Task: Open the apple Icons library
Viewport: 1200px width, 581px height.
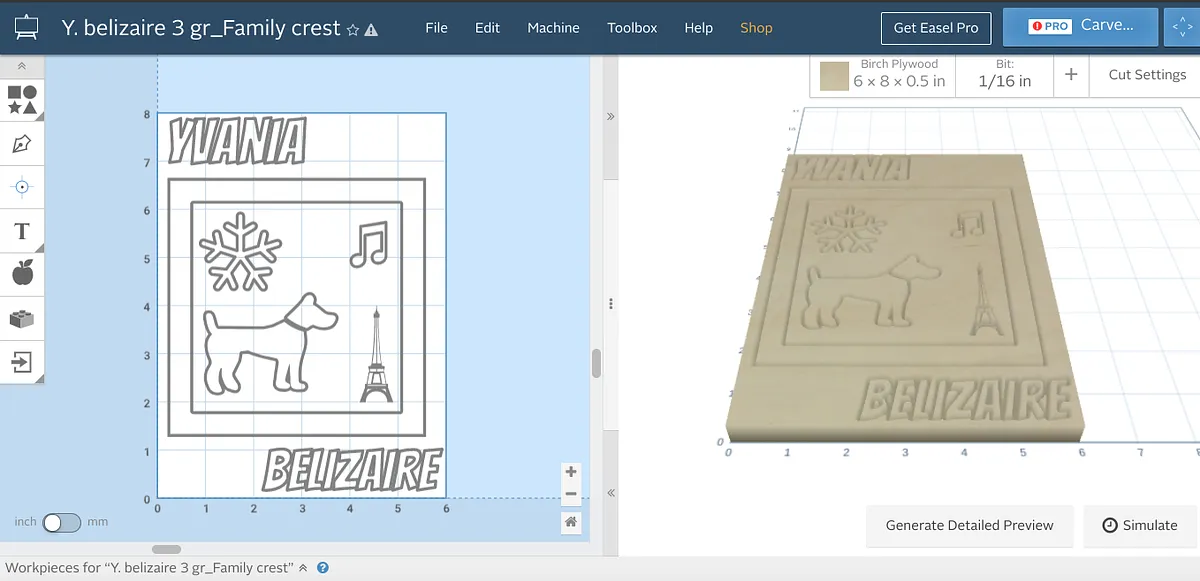Action: coord(22,273)
